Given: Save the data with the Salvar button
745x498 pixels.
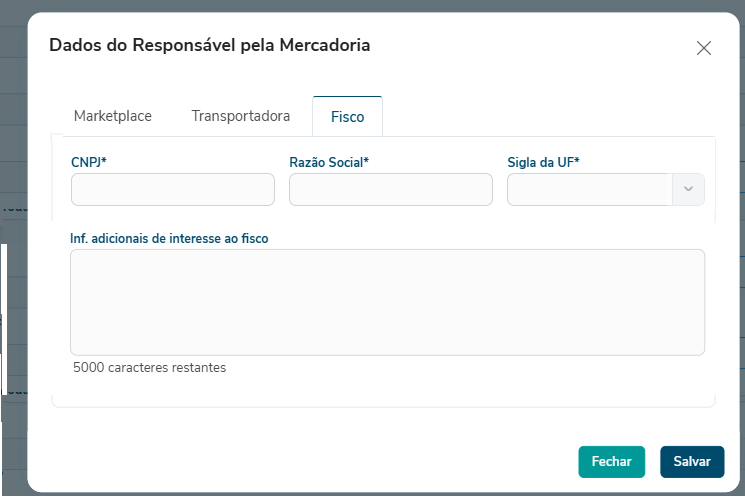Looking at the screenshot, I should (x=692, y=461).
